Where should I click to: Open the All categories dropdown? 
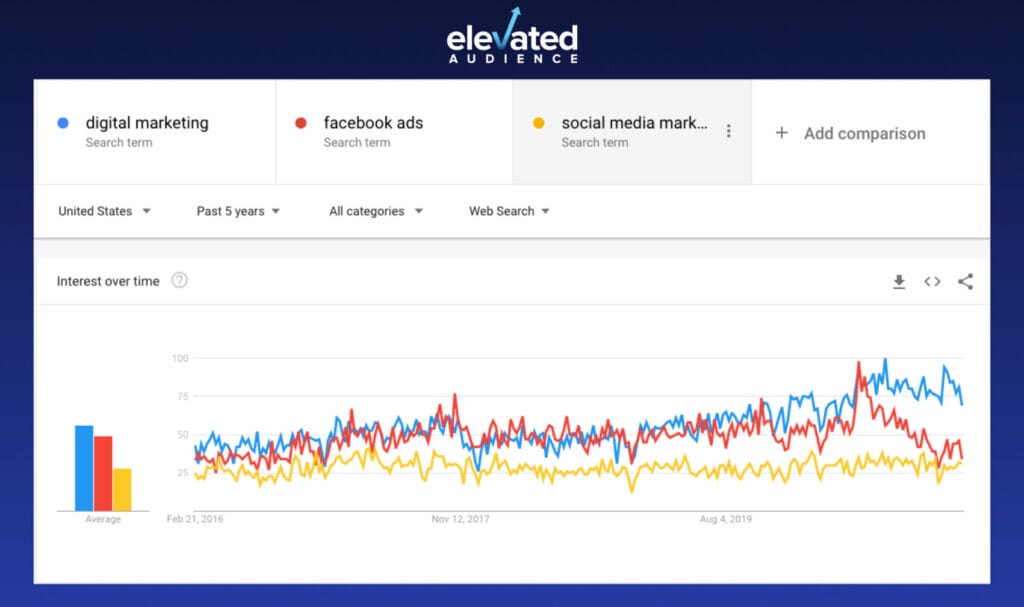376,211
